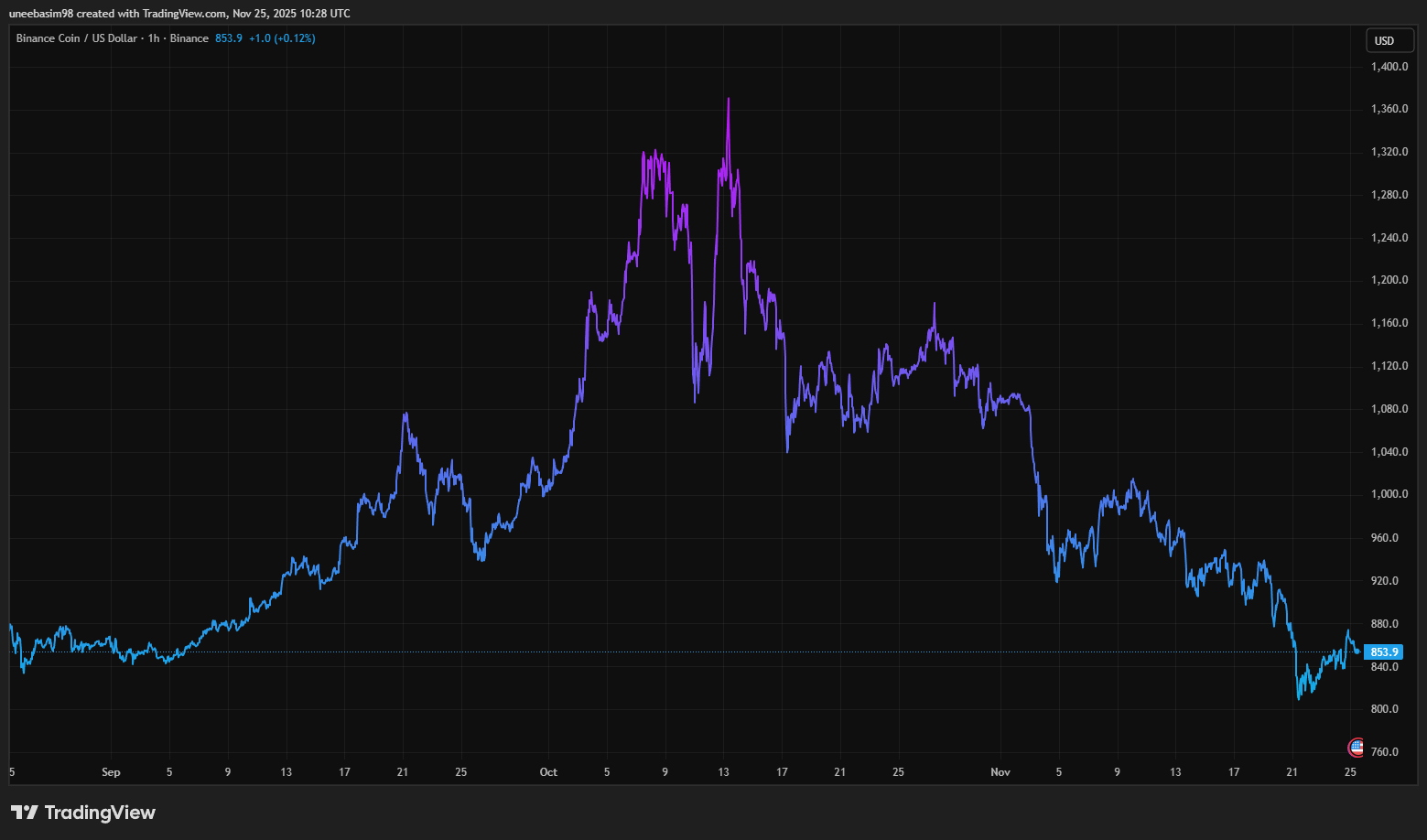Click the 853.9 price in the legend

(x=229, y=38)
